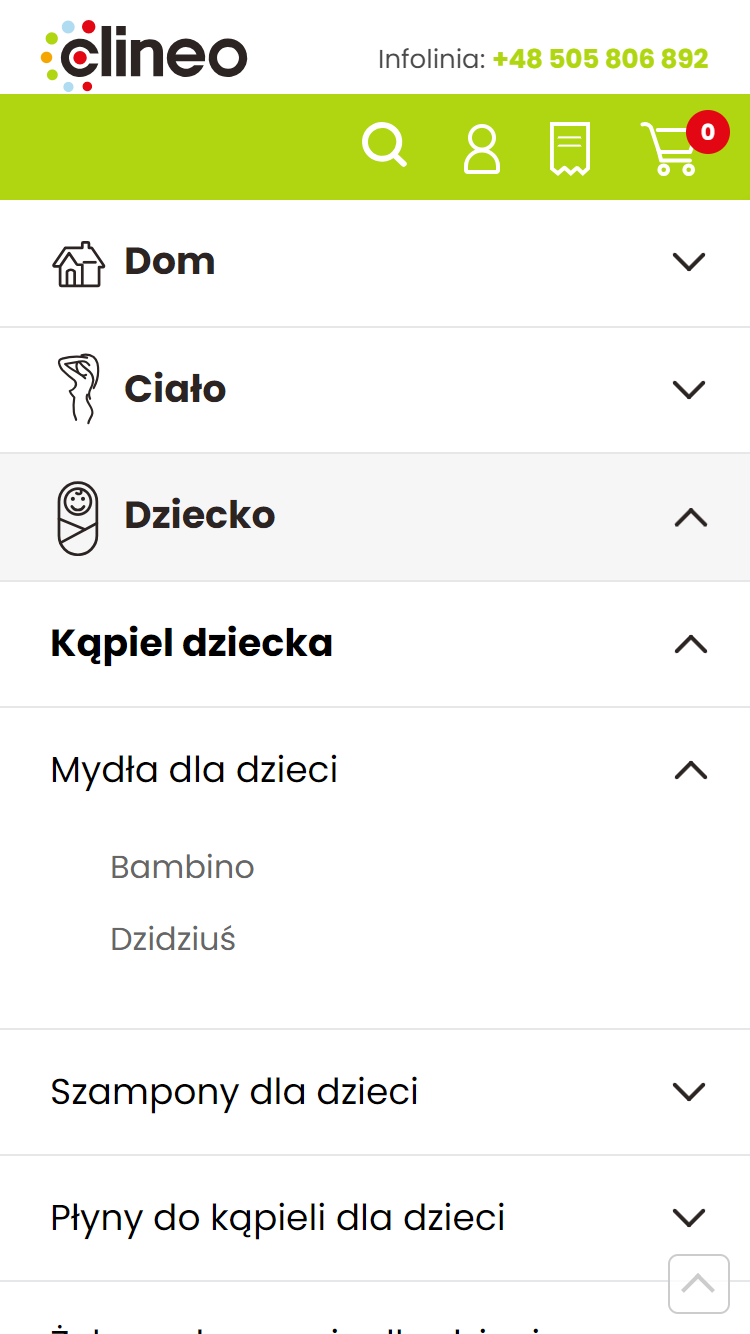Tap the back-to-top arrow button
Image resolution: width=750 pixels, height=1334 pixels.
699,1283
